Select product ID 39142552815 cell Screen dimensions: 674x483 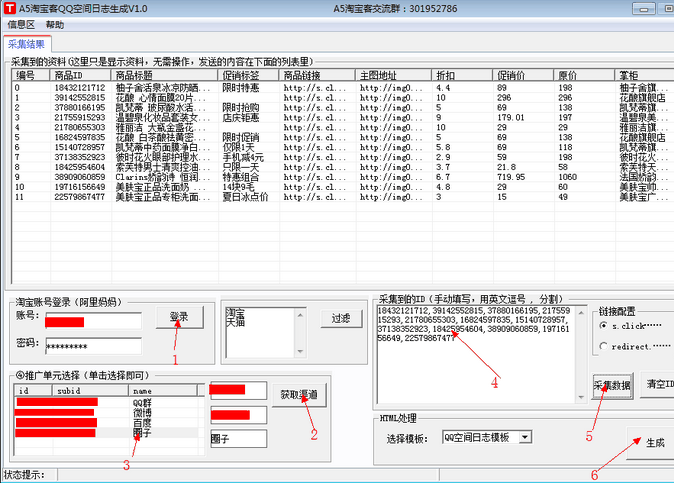80,98
